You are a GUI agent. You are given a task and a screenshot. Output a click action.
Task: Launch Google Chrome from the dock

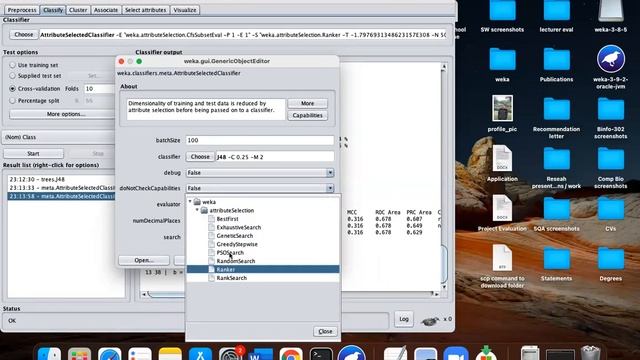pyautogui.click(x=291, y=354)
